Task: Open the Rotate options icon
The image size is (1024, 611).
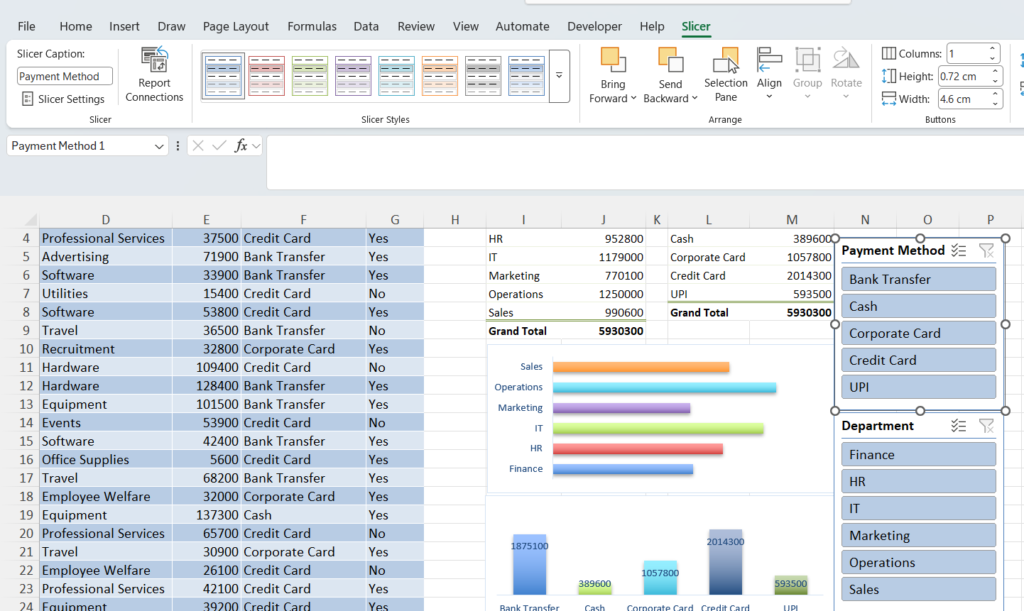Action: pyautogui.click(x=846, y=73)
